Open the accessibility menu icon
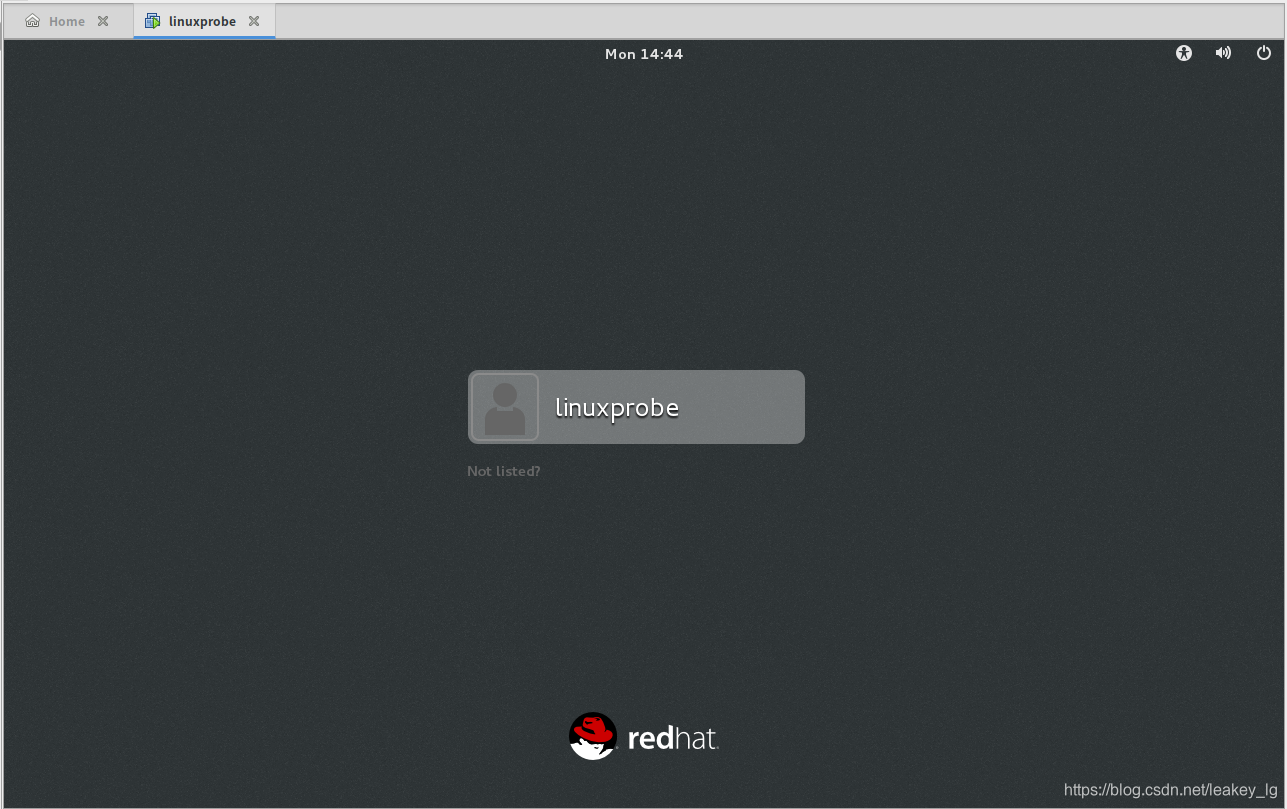 [1184, 53]
